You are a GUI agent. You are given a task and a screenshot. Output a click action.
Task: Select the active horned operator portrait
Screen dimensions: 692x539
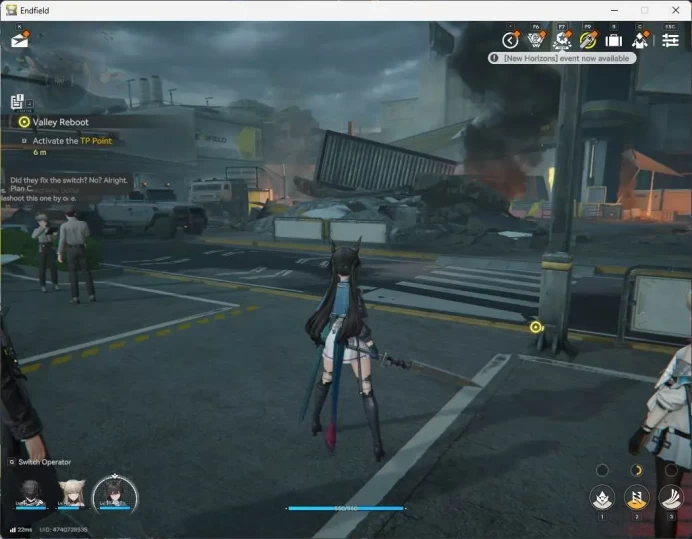[115, 495]
